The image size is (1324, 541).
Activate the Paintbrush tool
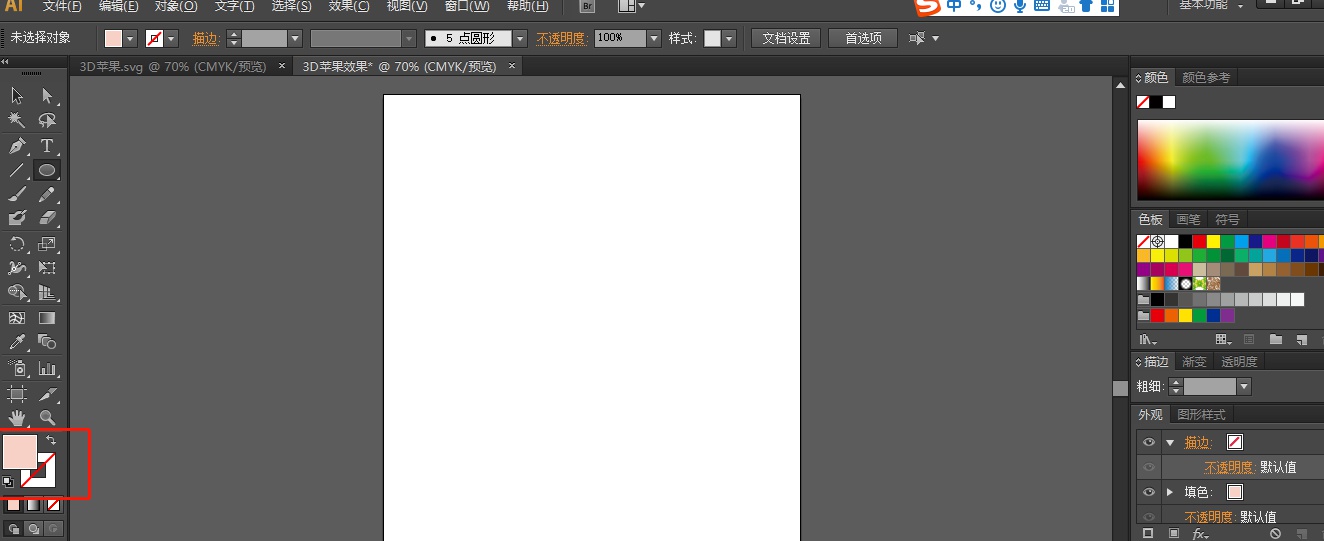(17, 195)
